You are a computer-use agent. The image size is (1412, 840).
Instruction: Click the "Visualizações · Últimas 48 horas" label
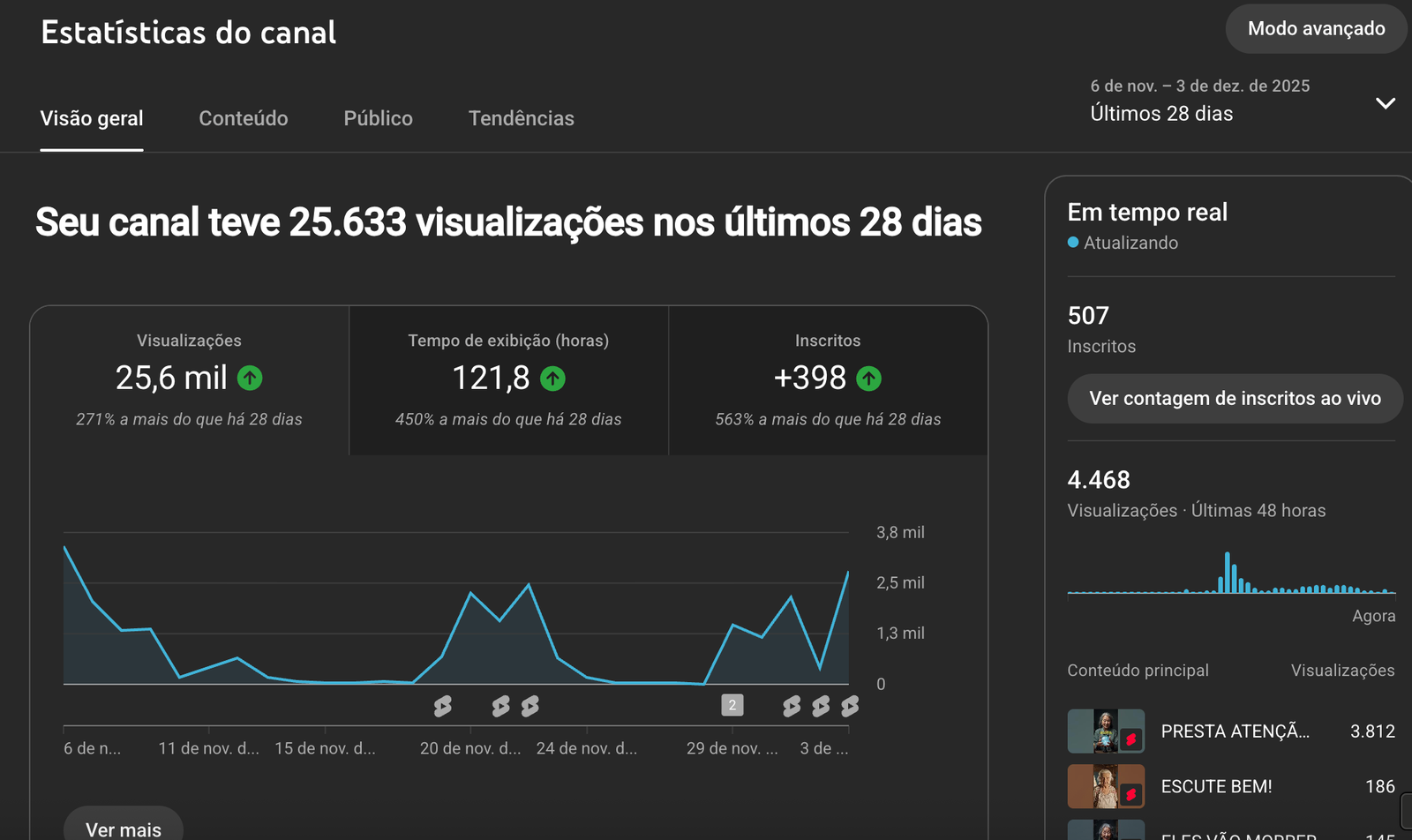(x=1197, y=511)
